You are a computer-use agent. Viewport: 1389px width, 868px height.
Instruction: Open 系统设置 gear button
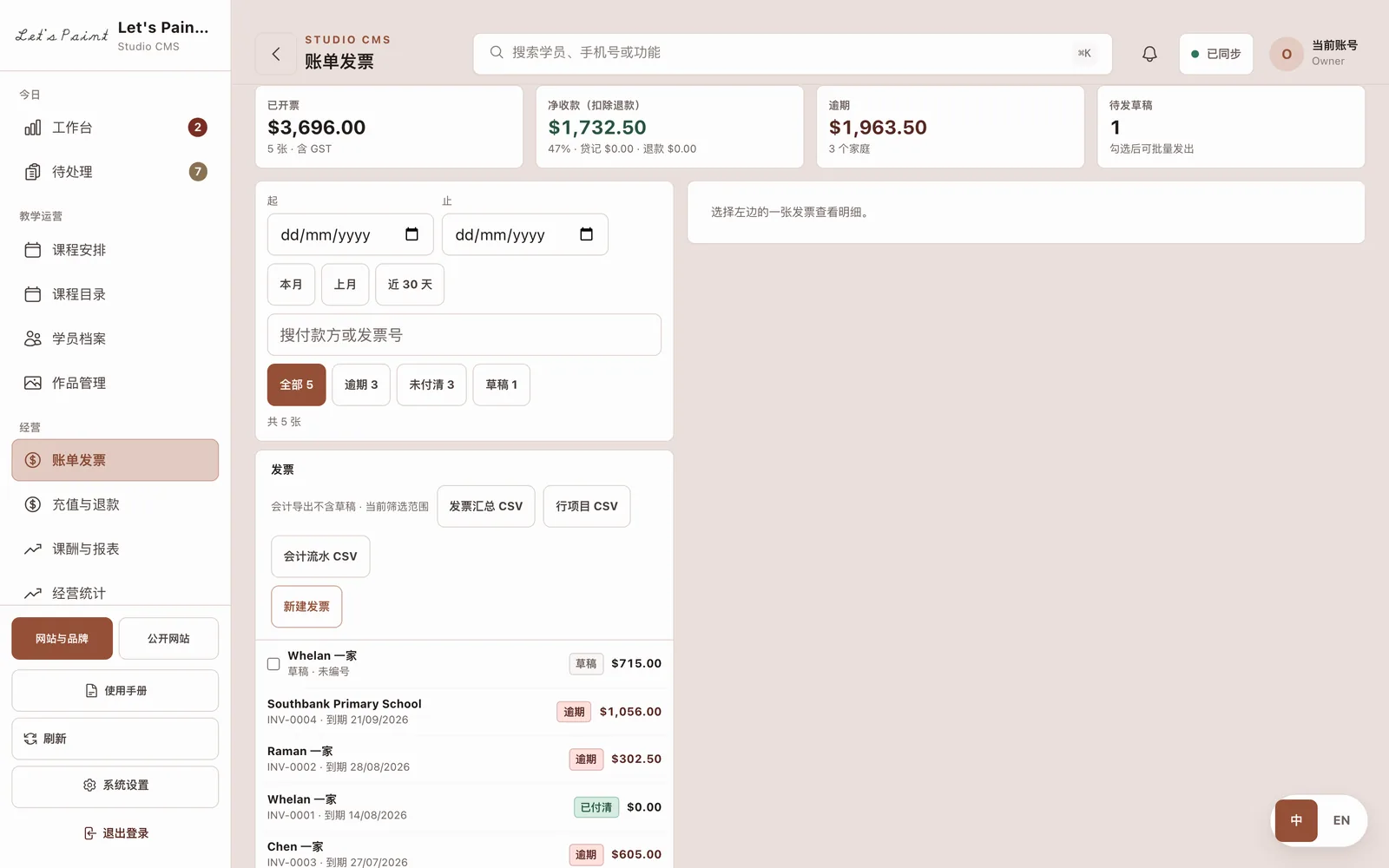[115, 786]
